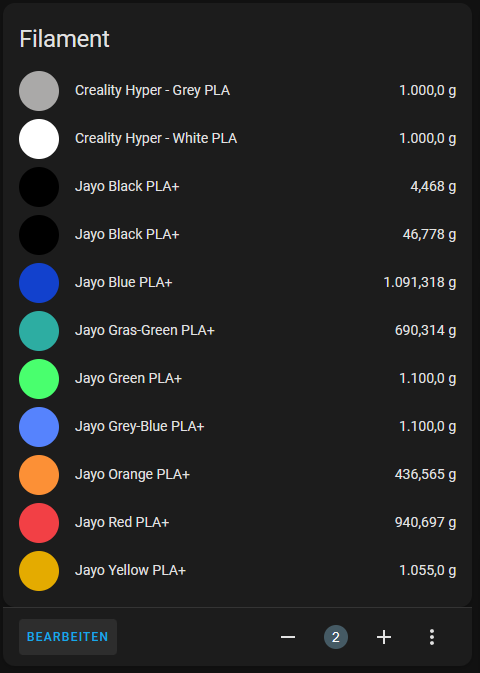Open Jayo Black PLA+ entry with 4,468 g

click(237, 187)
